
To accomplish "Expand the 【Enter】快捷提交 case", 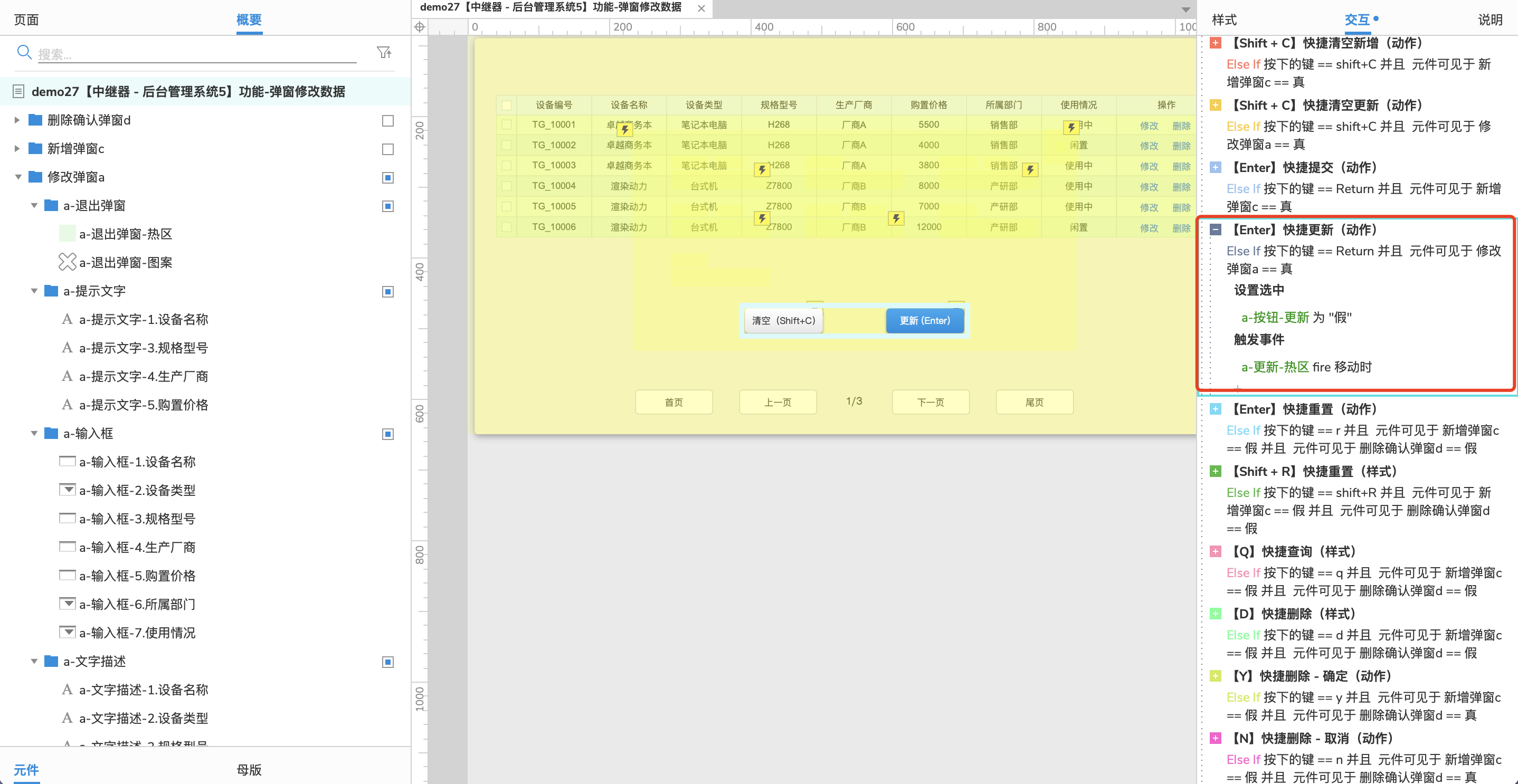I will [x=1215, y=168].
